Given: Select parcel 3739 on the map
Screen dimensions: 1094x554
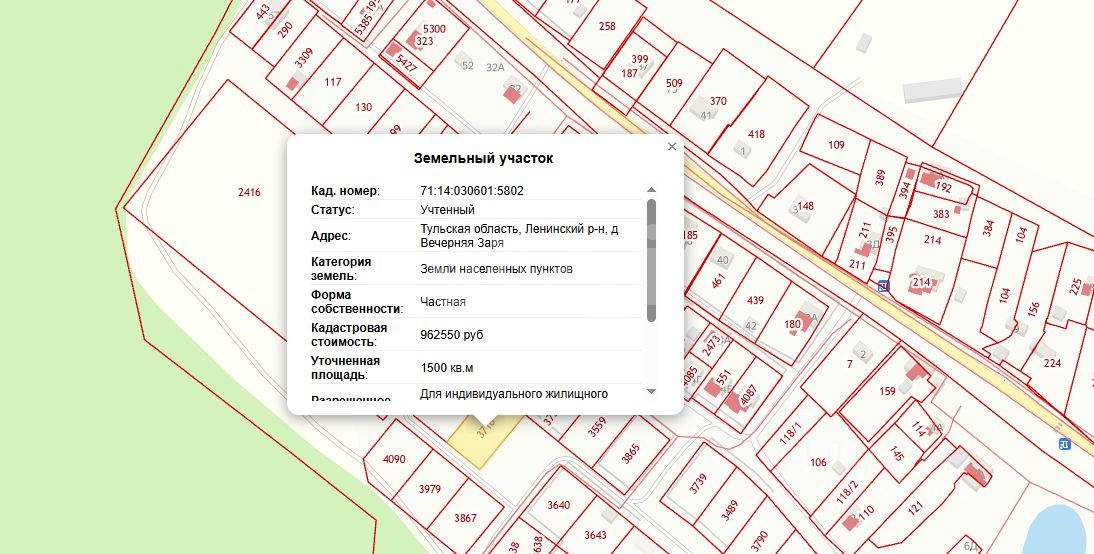Looking at the screenshot, I should 698,483.
